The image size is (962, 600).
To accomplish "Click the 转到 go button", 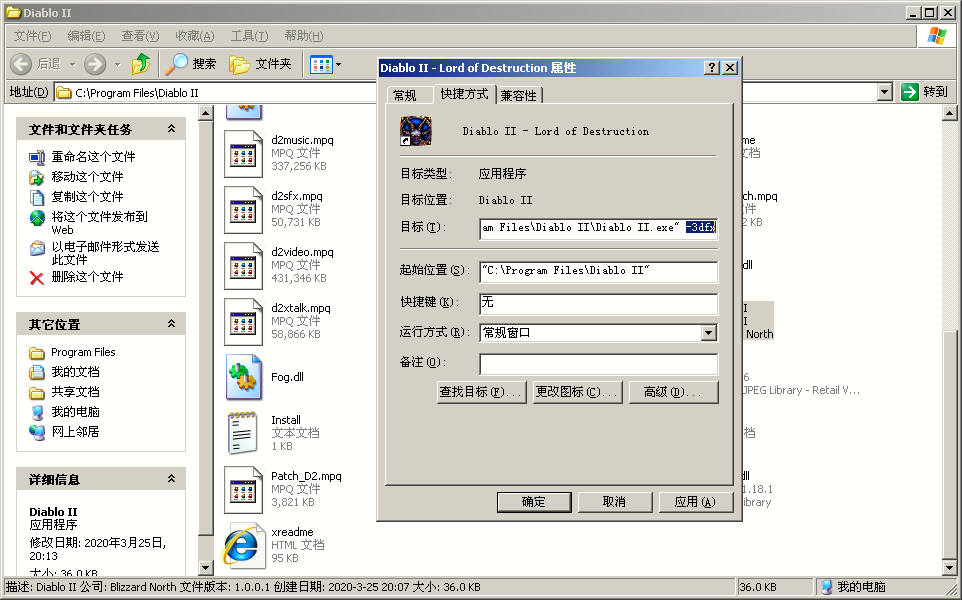I will pyautogui.click(x=925, y=92).
